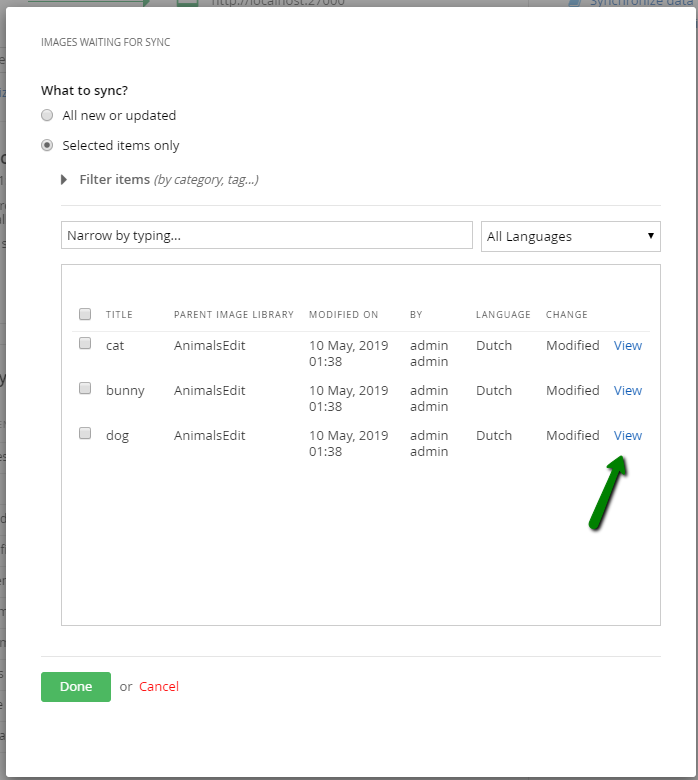The width and height of the screenshot is (698, 780).
Task: Check the box for the 'cat' row
Action: 85,343
